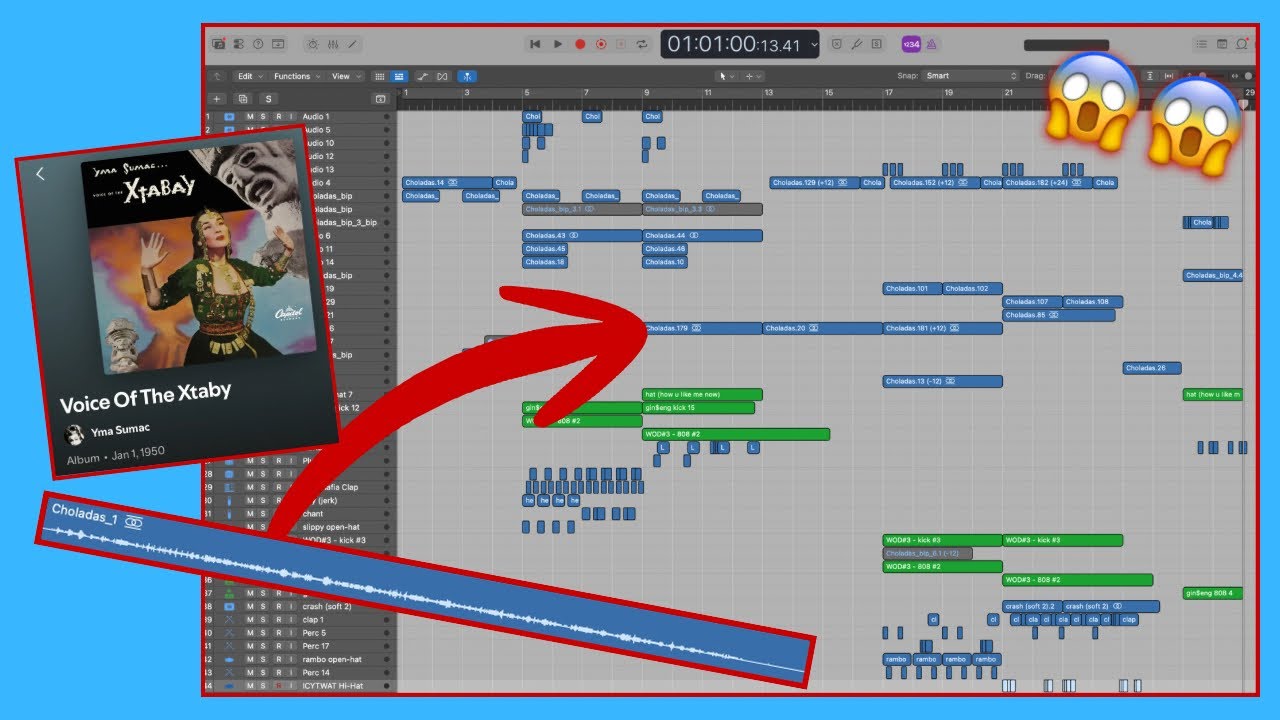The height and width of the screenshot is (720, 1280).
Task: Toggle the purple Count-in 1234 button
Action: click(911, 44)
